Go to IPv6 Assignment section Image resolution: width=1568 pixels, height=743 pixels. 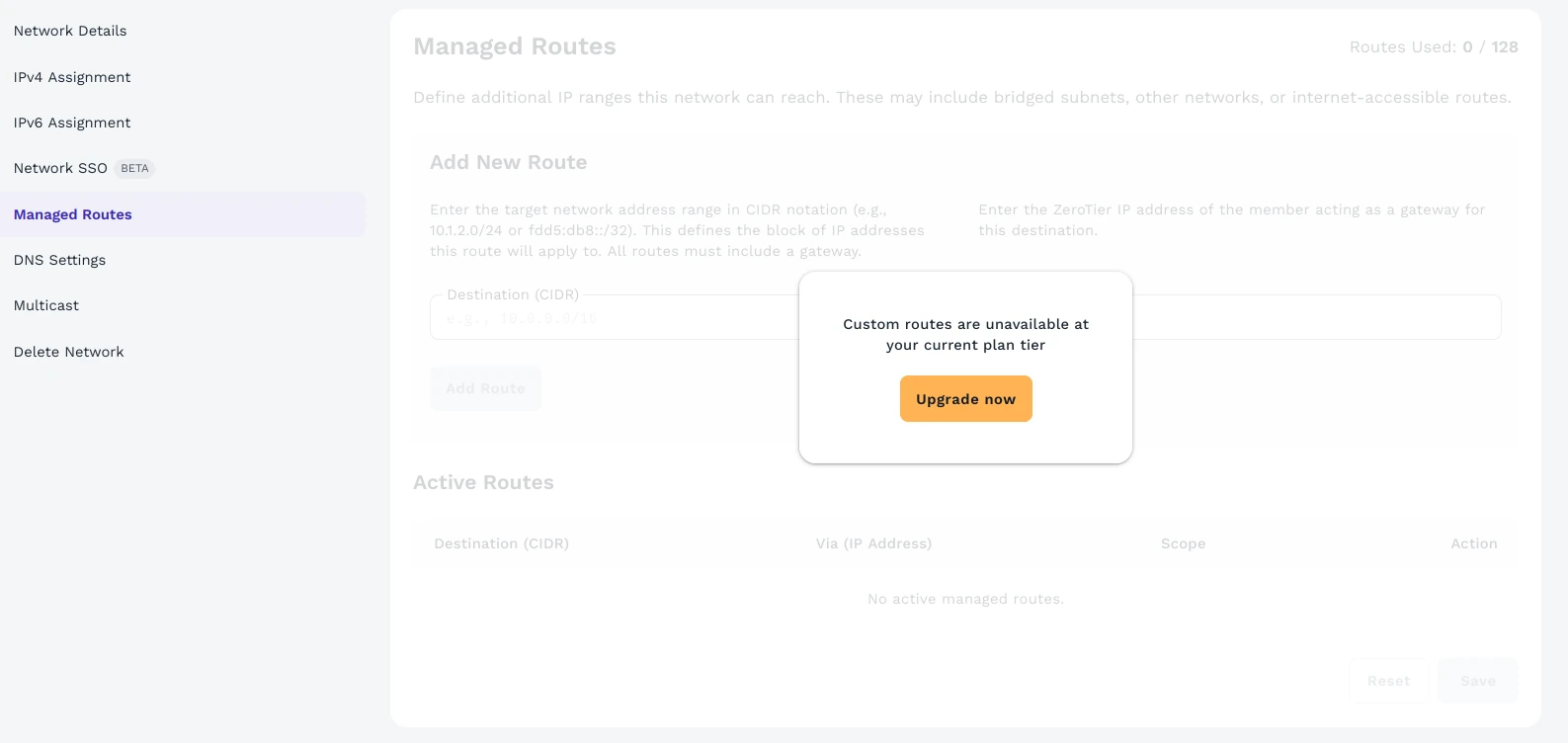(72, 123)
